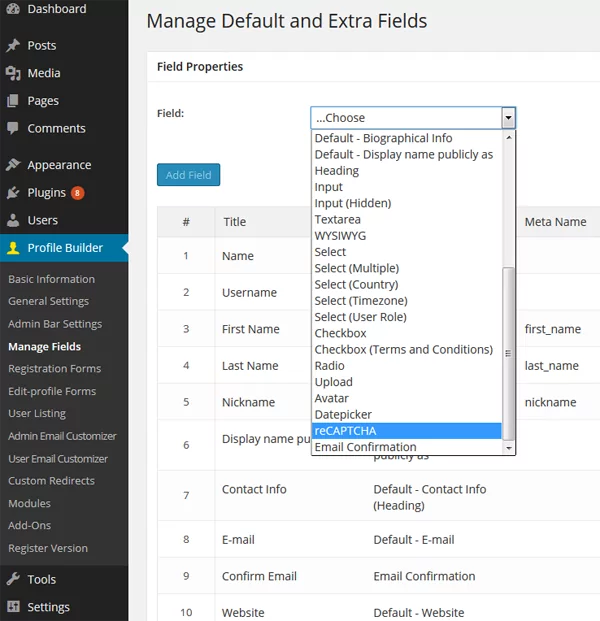600x621 pixels.
Task: Choose the 'Select (User Role)' option
Action: 407,317
